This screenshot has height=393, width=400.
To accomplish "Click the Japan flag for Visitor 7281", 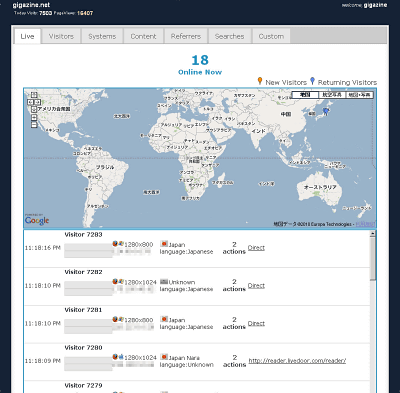I will tap(164, 319).
